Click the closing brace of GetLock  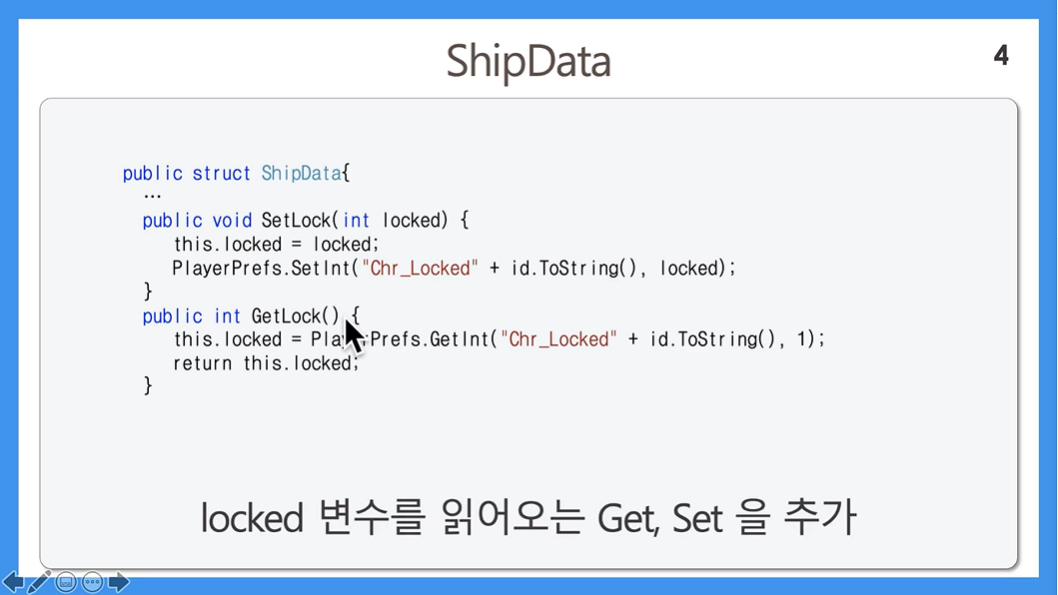(148, 386)
